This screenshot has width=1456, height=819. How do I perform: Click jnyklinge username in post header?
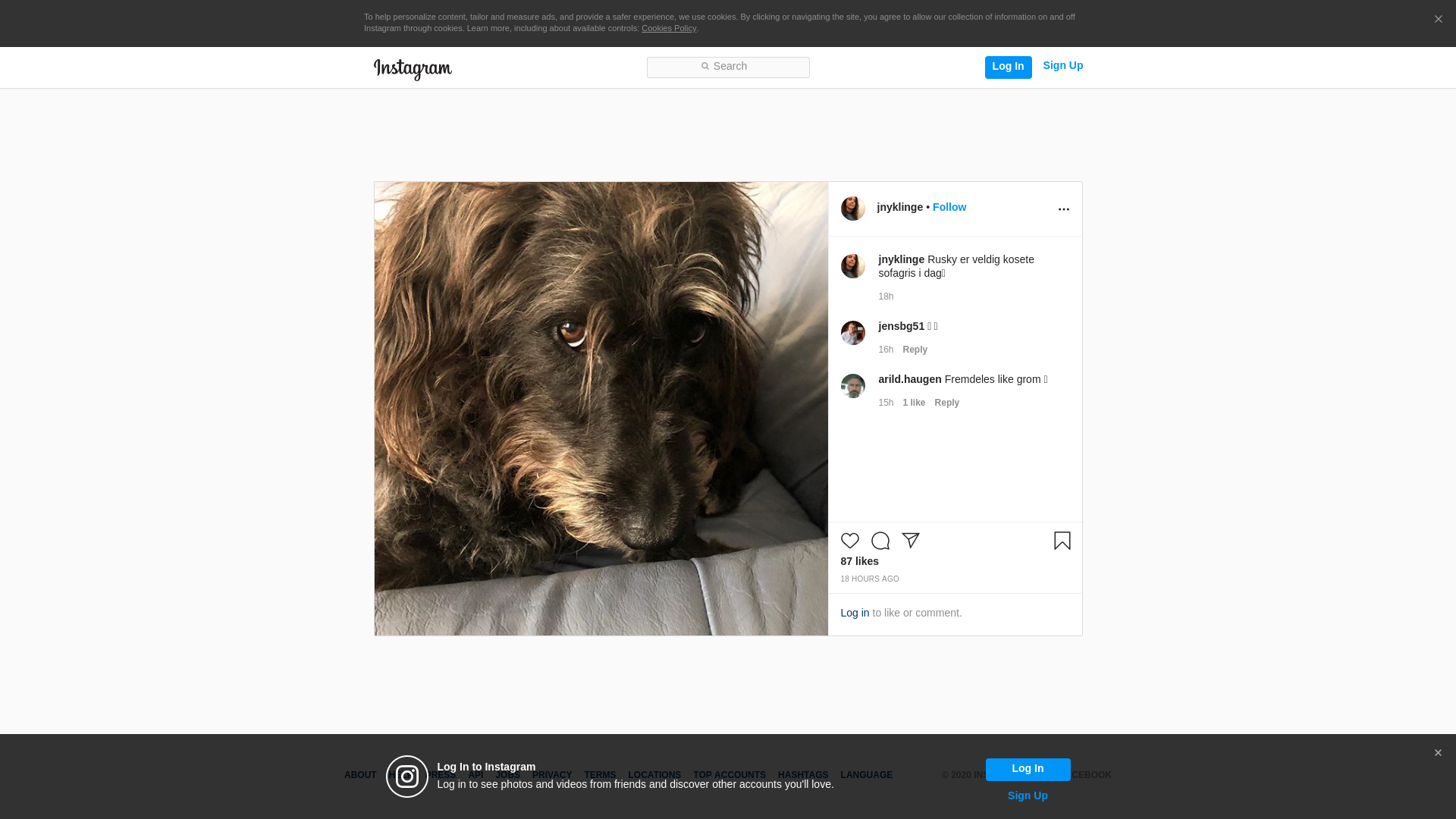pyautogui.click(x=899, y=207)
